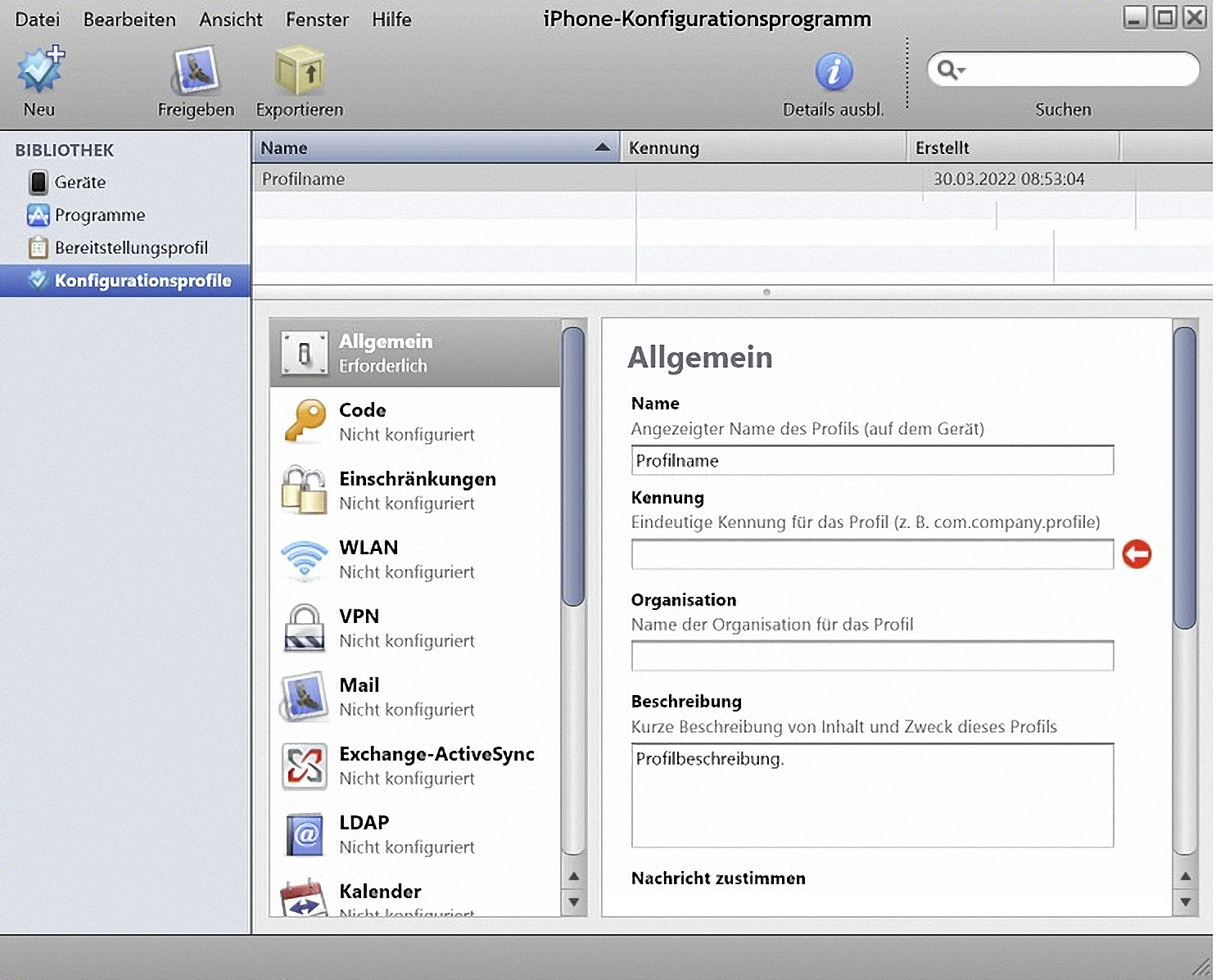Select the VPN payload icon

tap(305, 628)
